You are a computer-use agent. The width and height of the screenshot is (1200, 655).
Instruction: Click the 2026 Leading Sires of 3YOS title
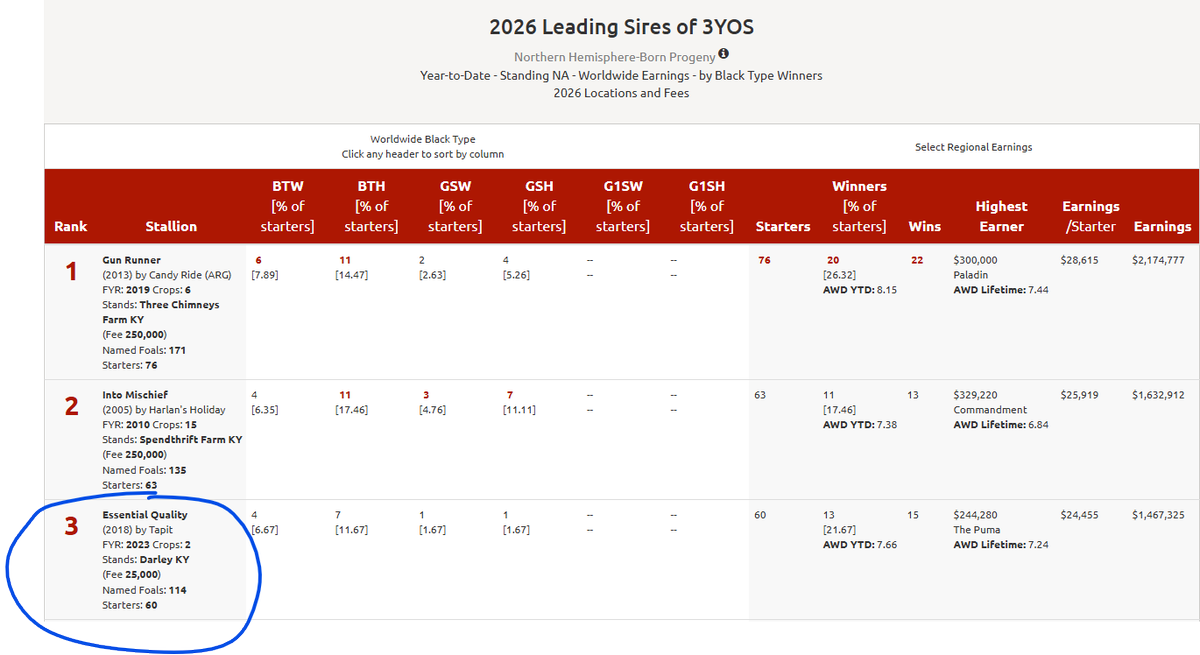[622, 27]
